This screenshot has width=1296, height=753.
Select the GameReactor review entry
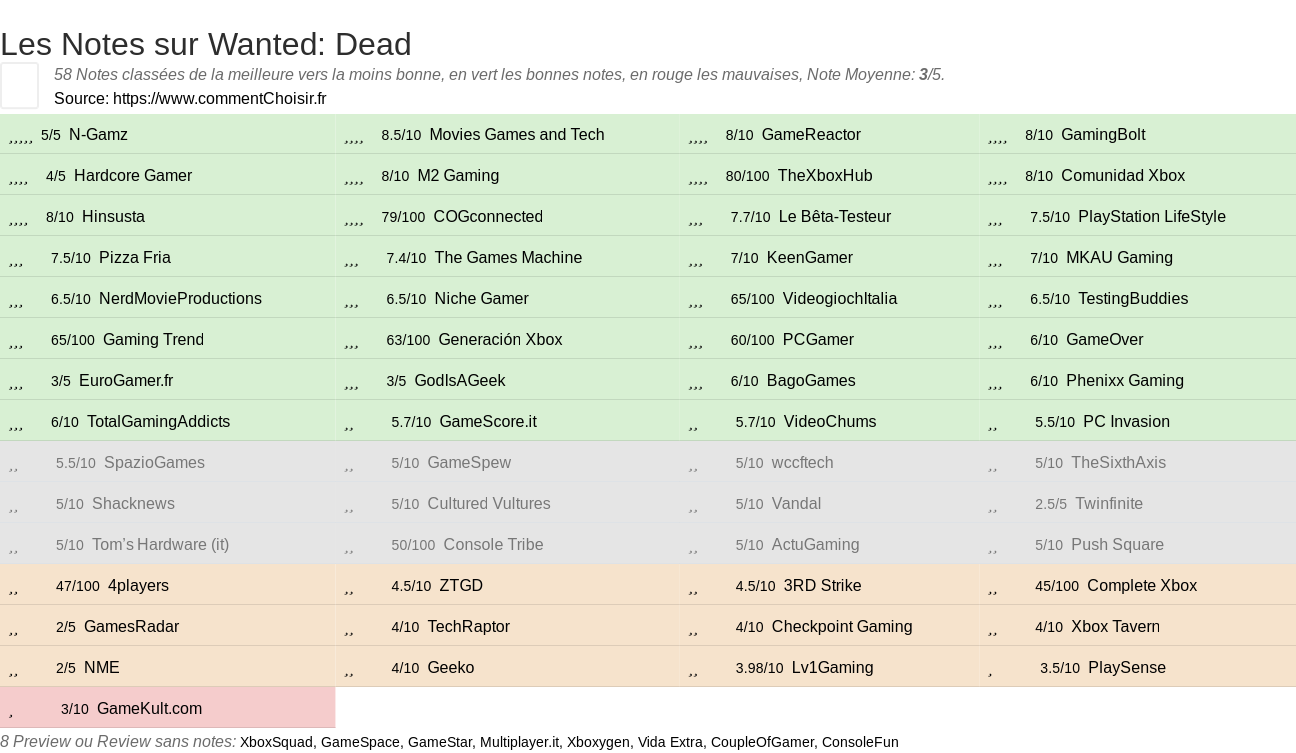pos(811,134)
